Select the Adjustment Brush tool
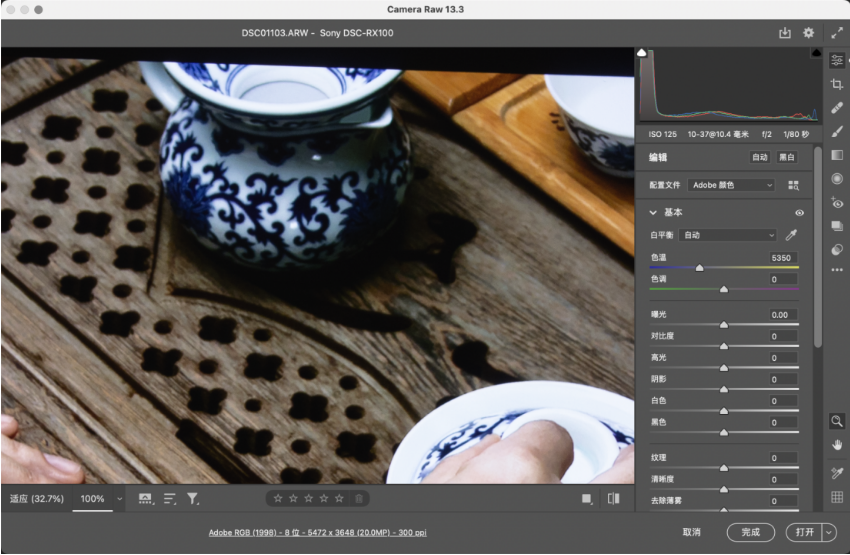 [837, 131]
